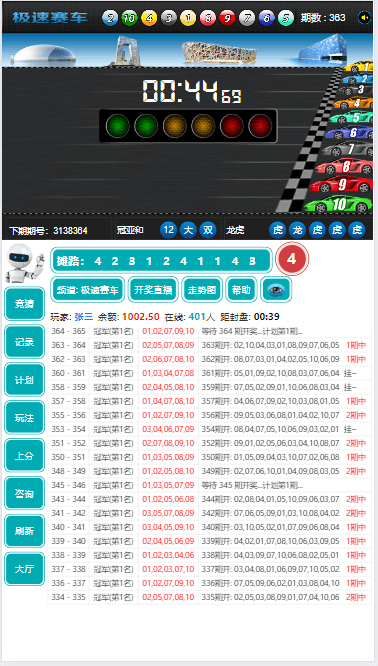Click the gray car number 7
This screenshot has height=666, width=378.
point(347,149)
